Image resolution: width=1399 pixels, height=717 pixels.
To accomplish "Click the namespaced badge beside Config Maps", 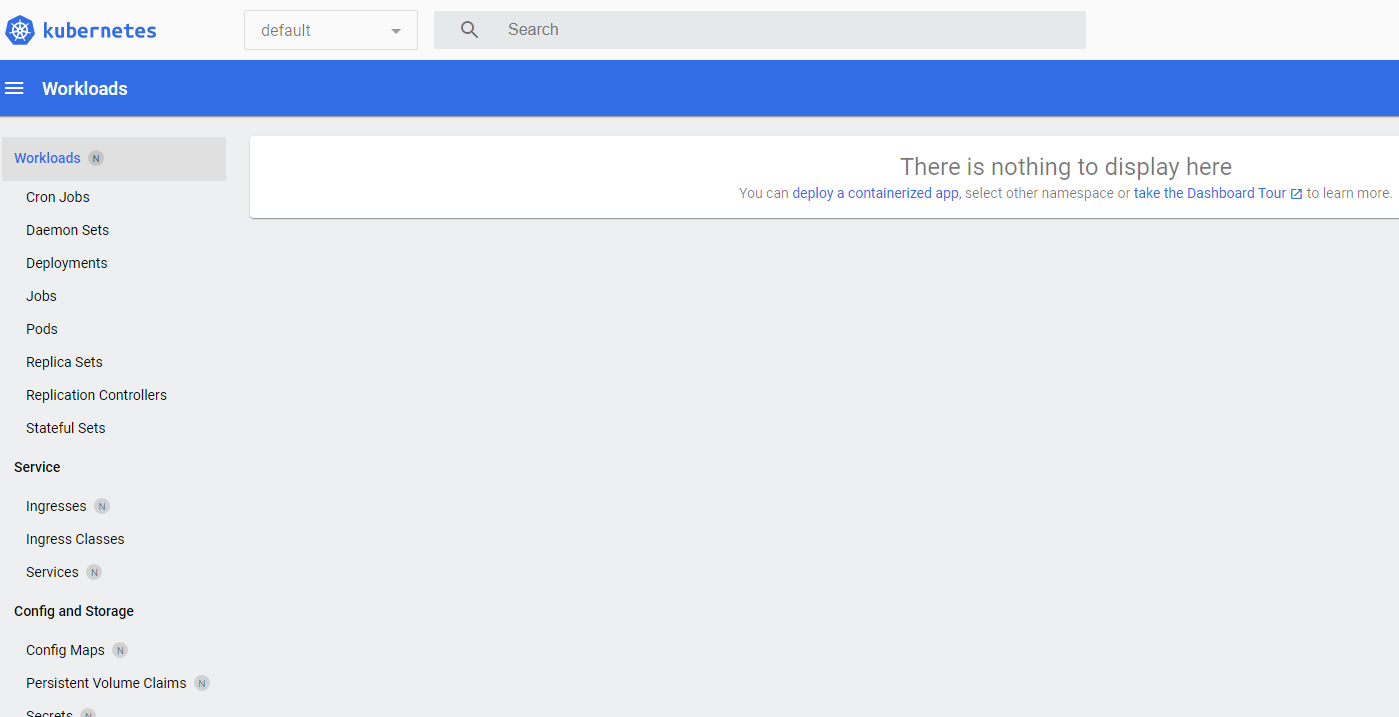I will (120, 650).
